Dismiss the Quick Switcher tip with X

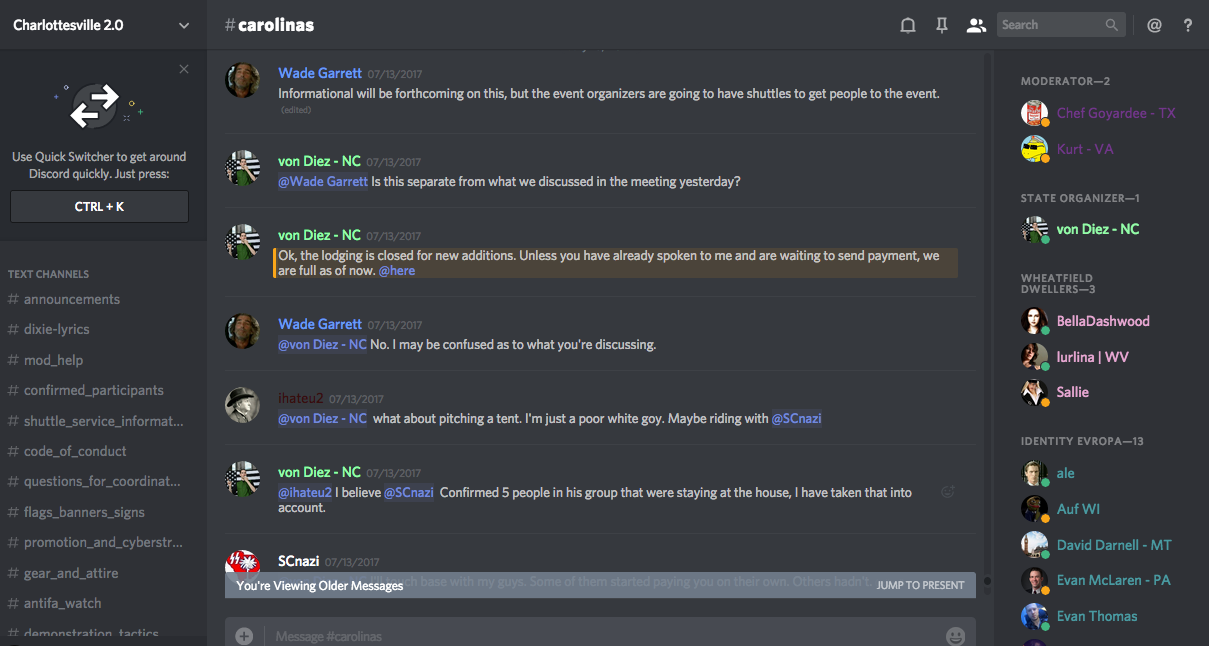pos(184,69)
